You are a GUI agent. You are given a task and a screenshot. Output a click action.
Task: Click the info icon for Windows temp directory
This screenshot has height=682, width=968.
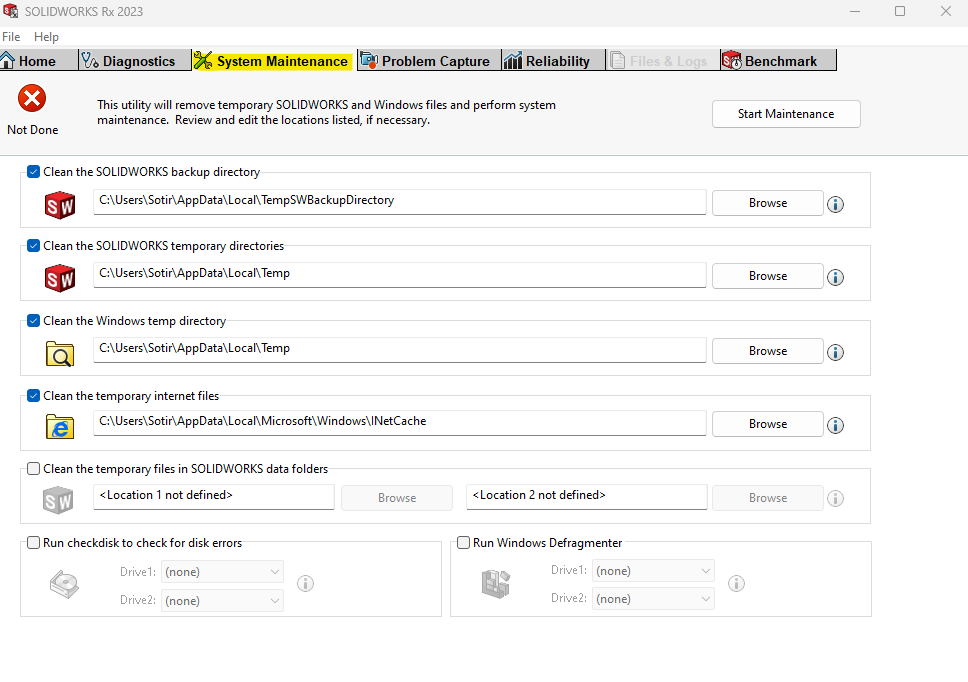836,352
